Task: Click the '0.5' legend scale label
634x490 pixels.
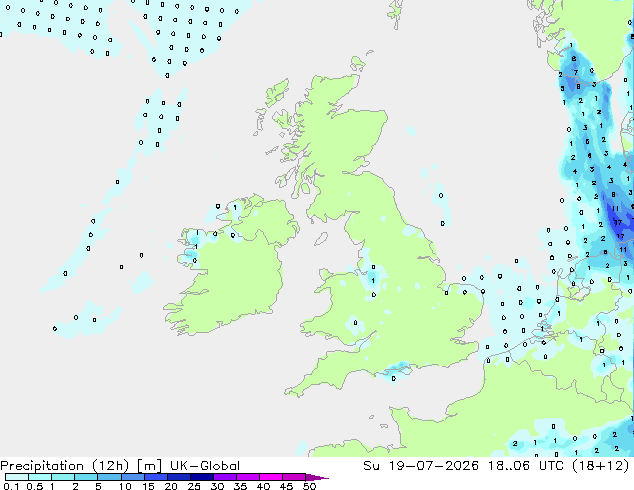Action: [x=34, y=486]
